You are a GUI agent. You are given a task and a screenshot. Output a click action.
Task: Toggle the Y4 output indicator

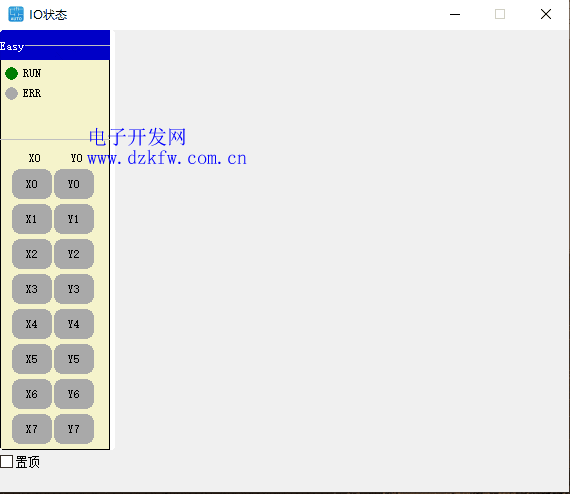click(74, 324)
